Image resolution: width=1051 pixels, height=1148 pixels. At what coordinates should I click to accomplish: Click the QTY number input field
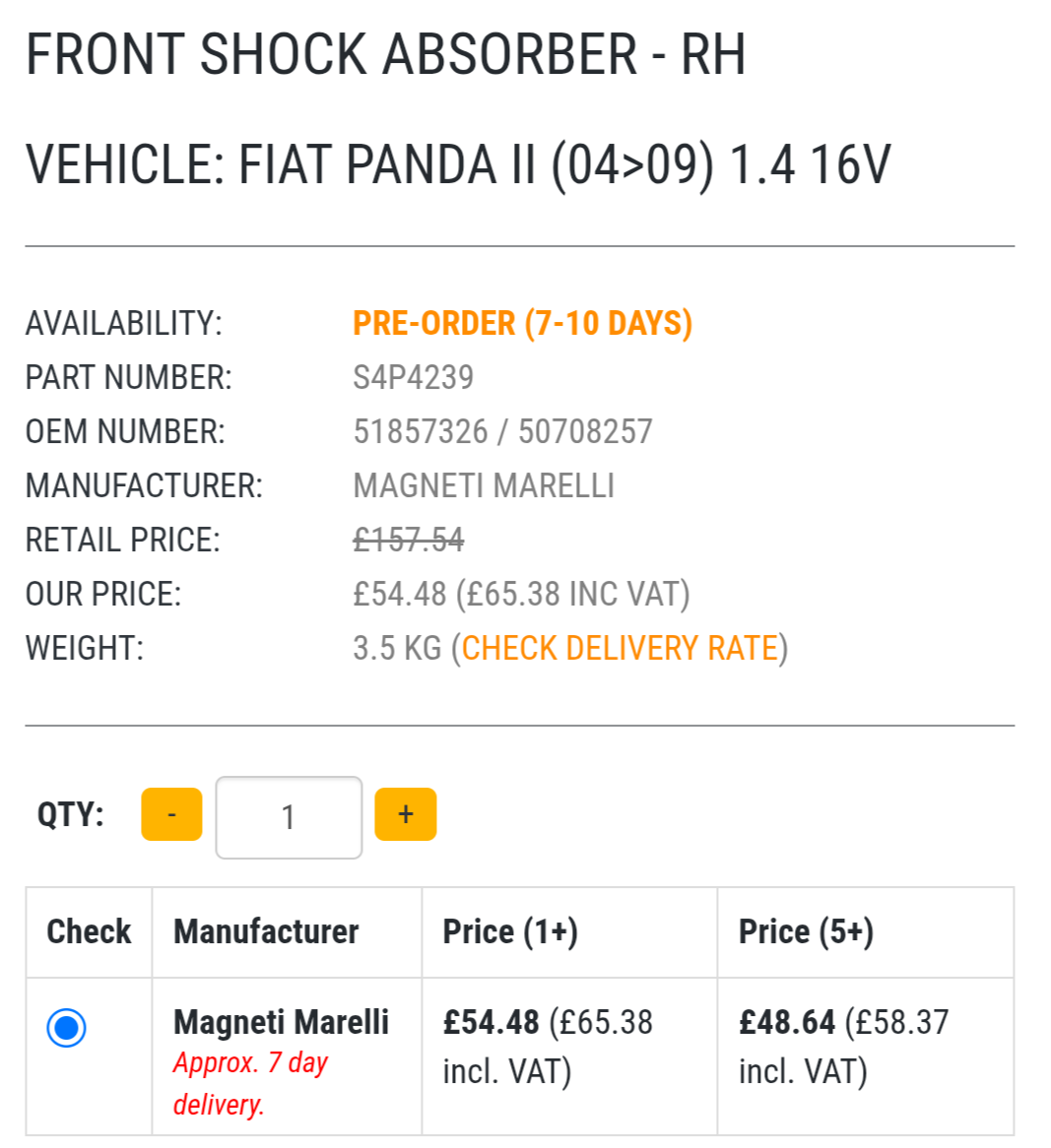tap(289, 817)
